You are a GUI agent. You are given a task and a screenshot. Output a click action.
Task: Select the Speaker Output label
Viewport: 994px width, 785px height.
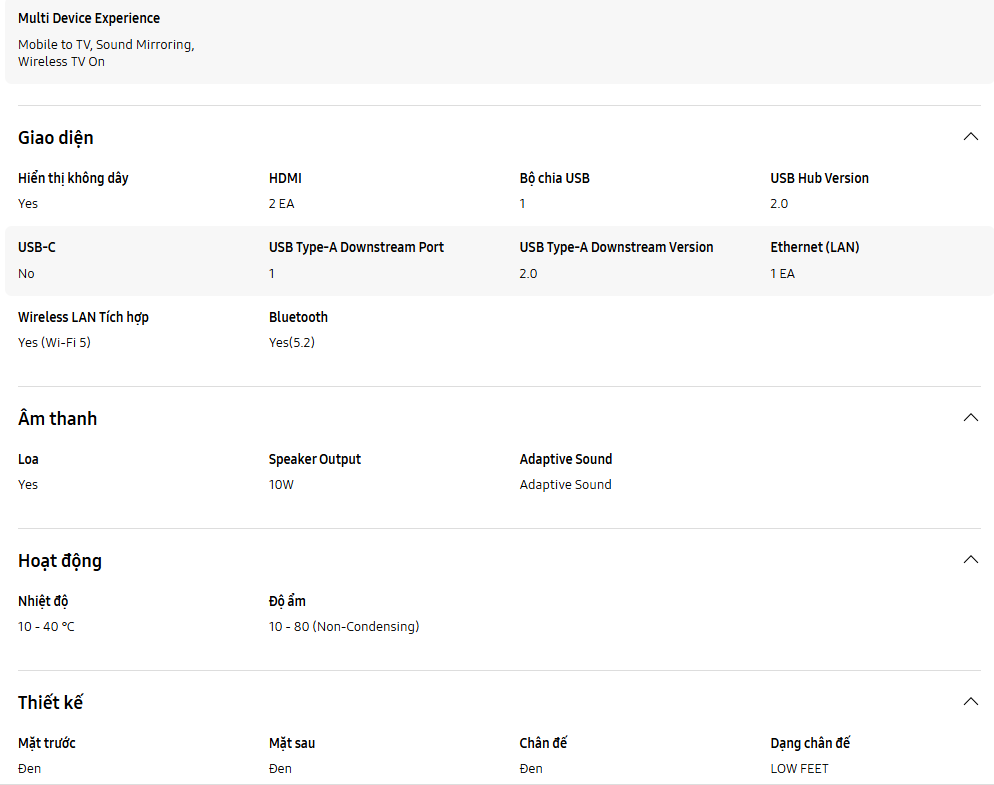[x=315, y=460]
